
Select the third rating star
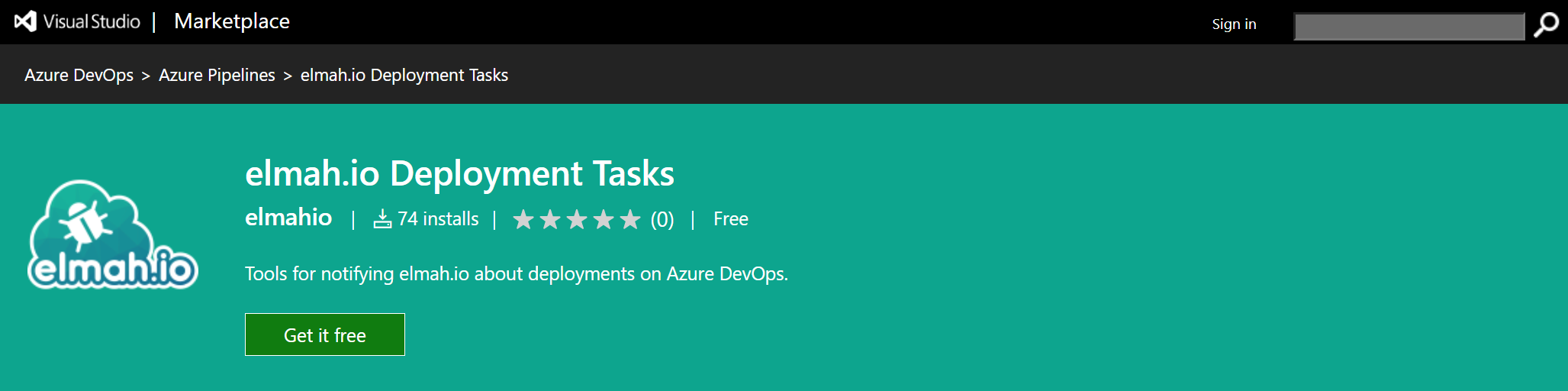pos(577,220)
